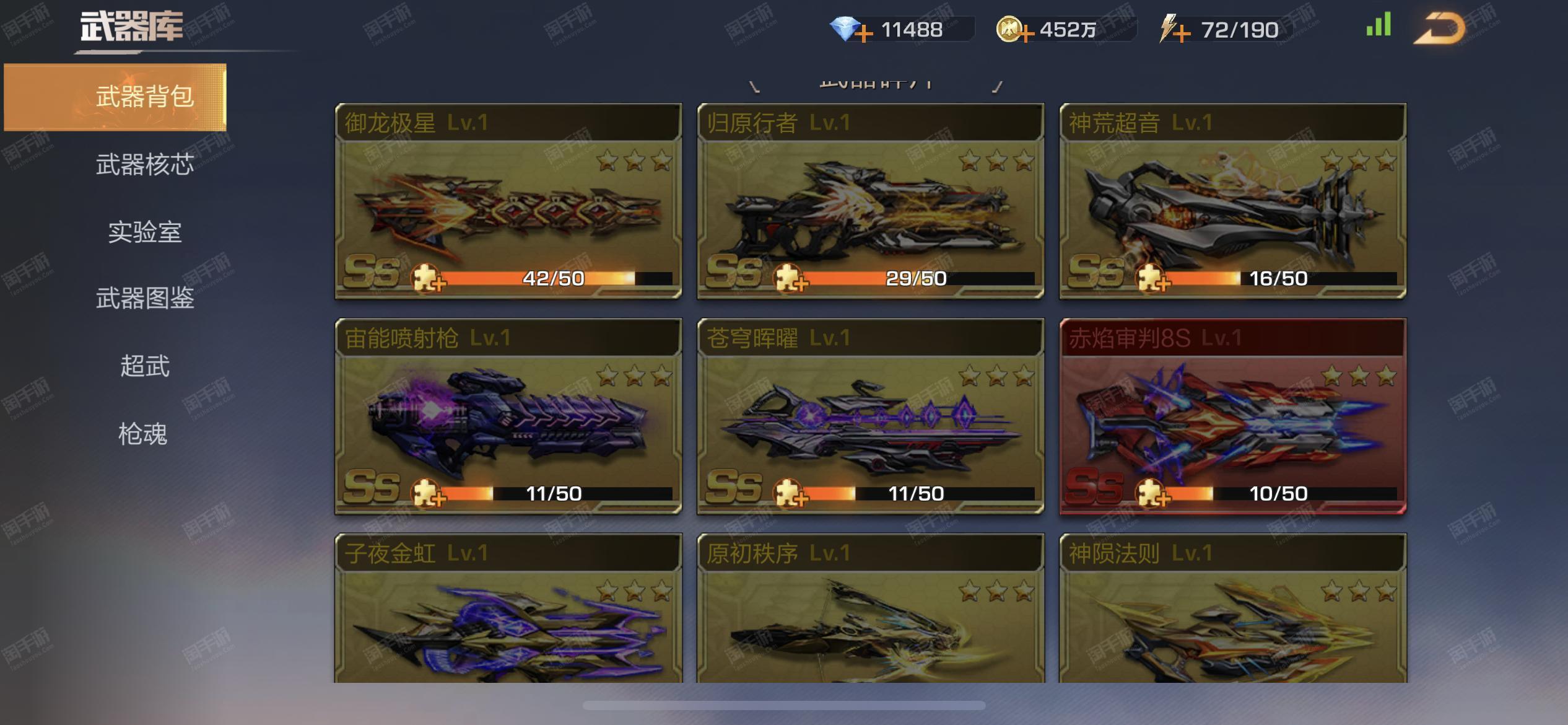Select the 神荒超音 weapon card
1568x725 pixels.
coord(1232,201)
